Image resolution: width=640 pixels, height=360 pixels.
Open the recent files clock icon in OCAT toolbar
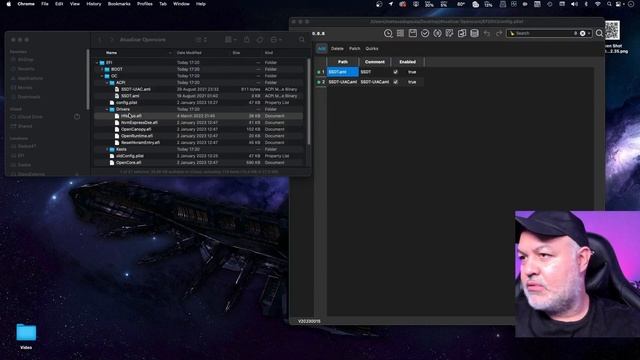pos(388,33)
